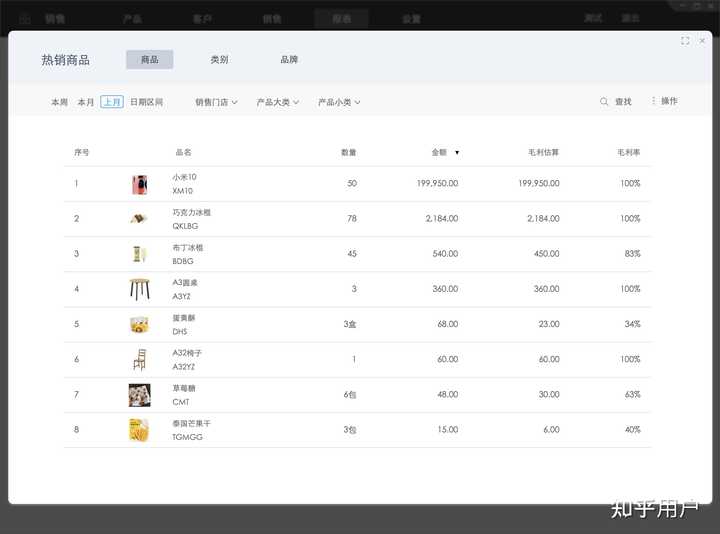
Task: Click the 巧克力冰棍 product thumbnail
Action: coord(139,219)
